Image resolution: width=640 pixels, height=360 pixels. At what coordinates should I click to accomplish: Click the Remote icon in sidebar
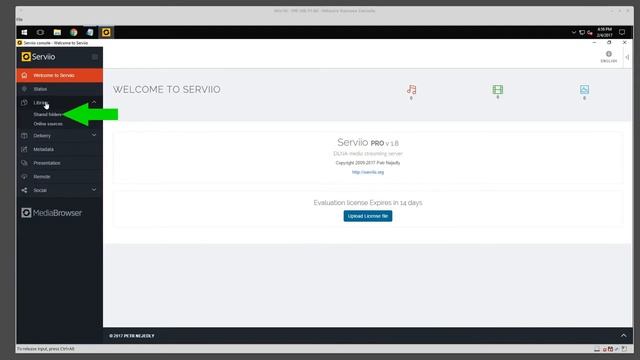(24, 177)
